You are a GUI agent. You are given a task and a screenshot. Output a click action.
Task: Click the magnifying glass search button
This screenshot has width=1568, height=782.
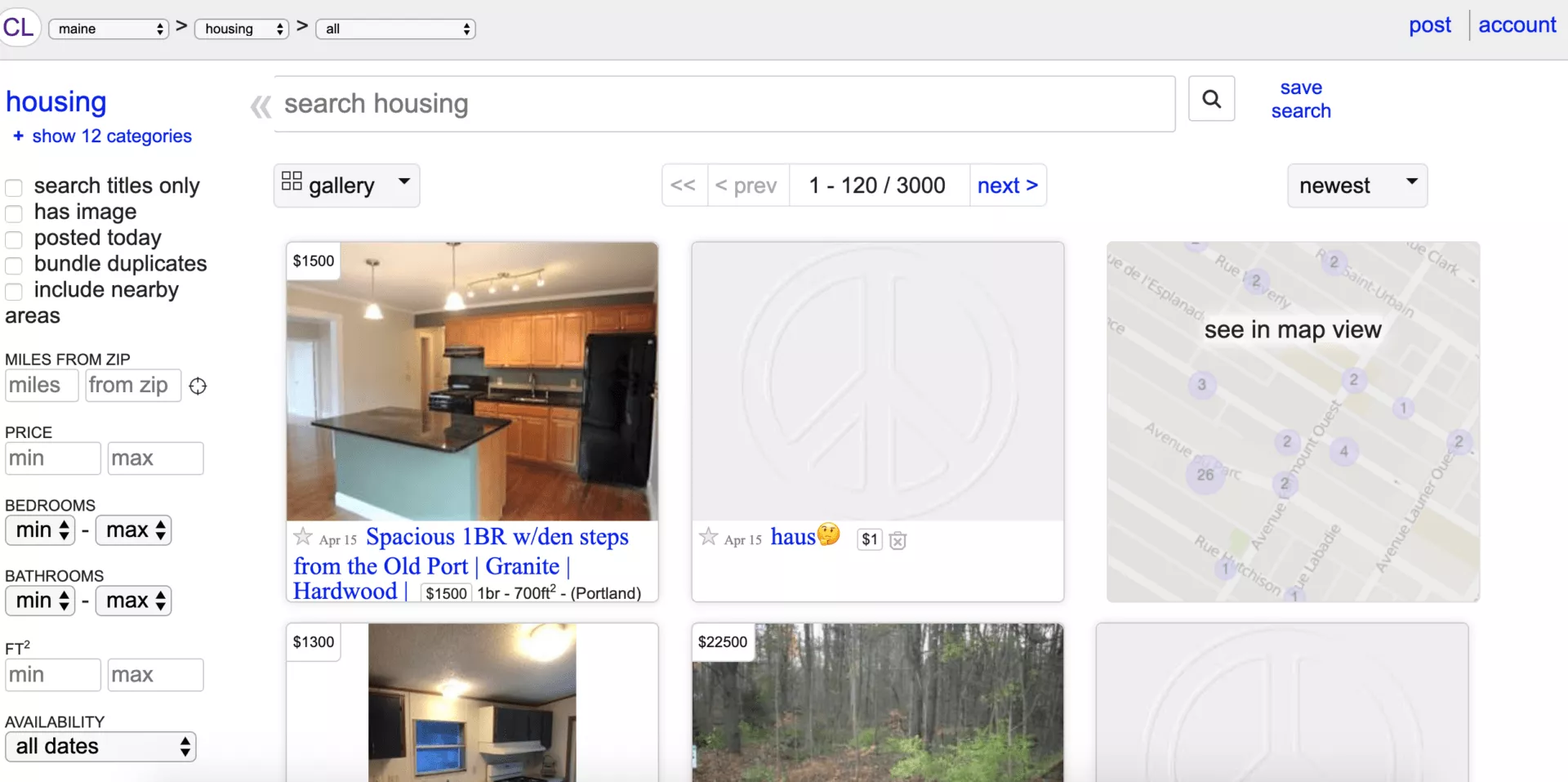[x=1211, y=99]
